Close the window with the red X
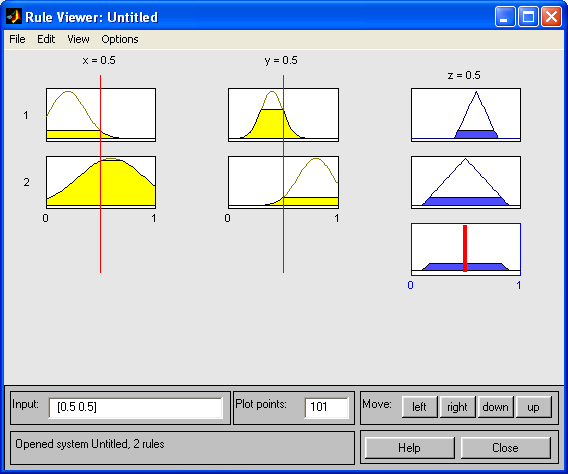The width and height of the screenshot is (568, 474). tap(551, 16)
